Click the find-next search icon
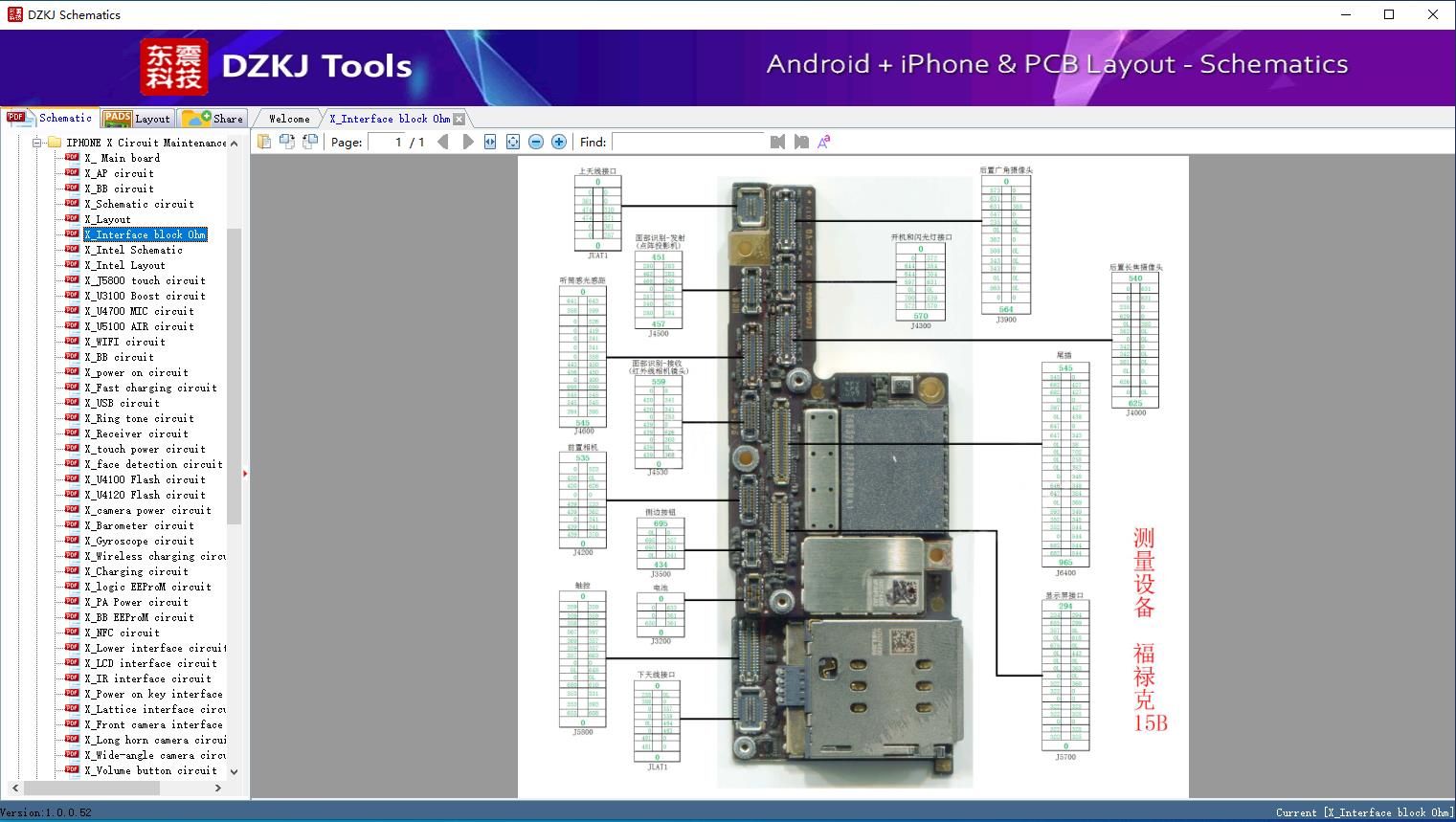 [802, 141]
